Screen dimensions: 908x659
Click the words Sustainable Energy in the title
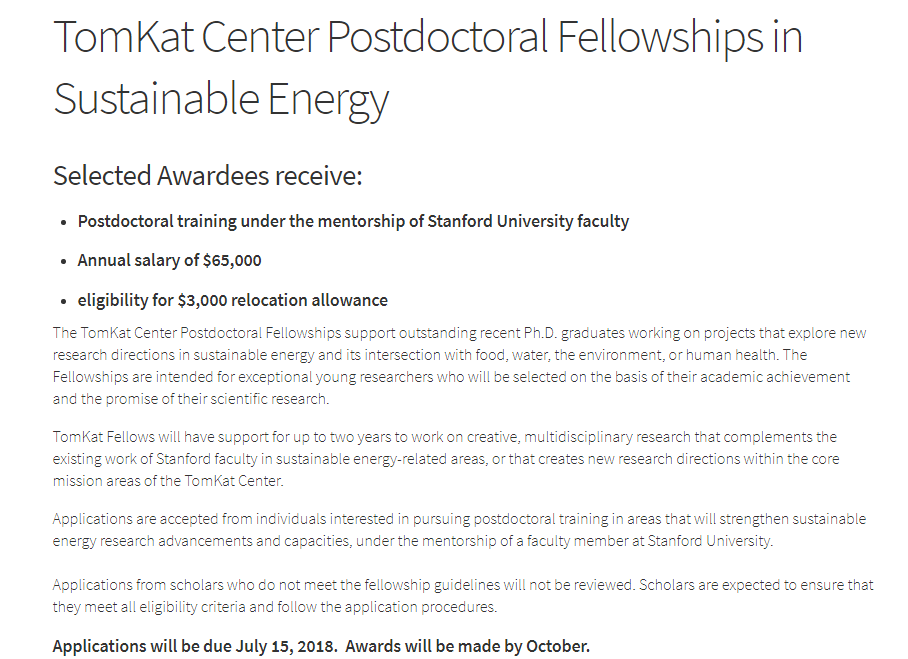coord(221,100)
